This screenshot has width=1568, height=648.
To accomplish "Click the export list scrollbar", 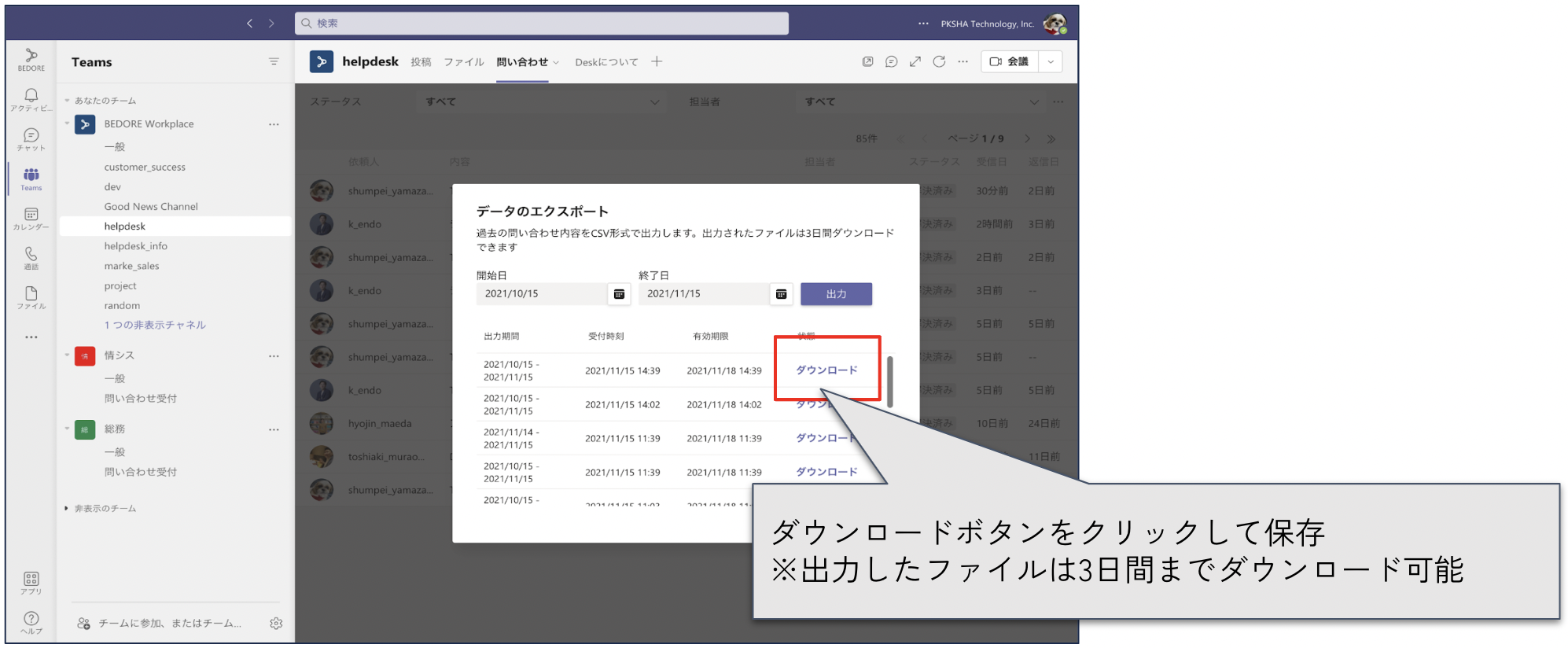I will [890, 381].
